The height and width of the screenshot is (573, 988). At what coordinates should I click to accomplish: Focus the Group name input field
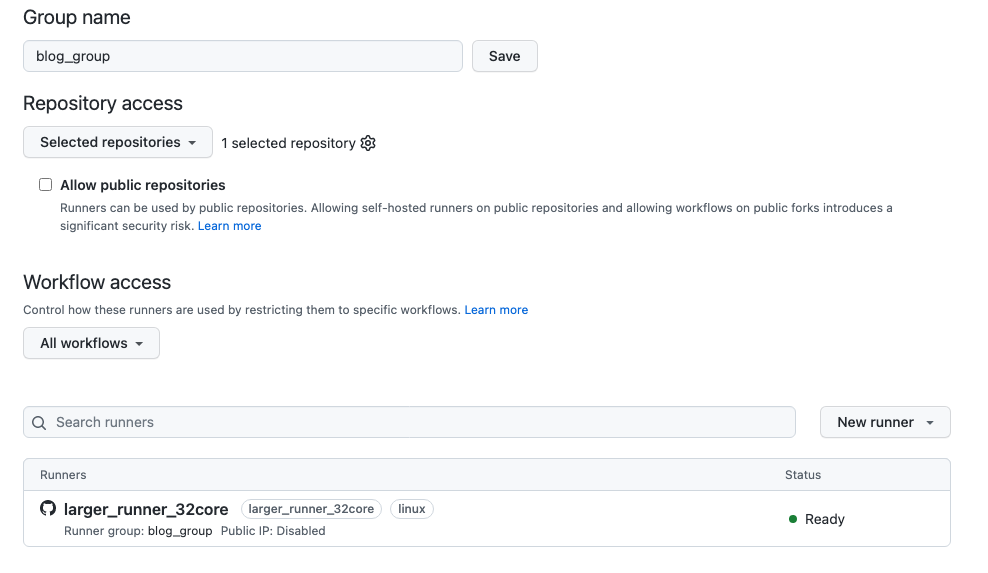(x=243, y=56)
